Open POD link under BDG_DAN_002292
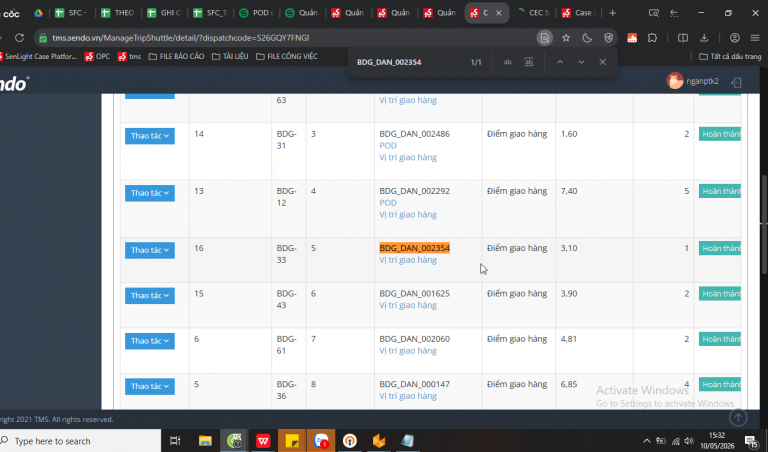This screenshot has width=768, height=452. tap(388, 203)
